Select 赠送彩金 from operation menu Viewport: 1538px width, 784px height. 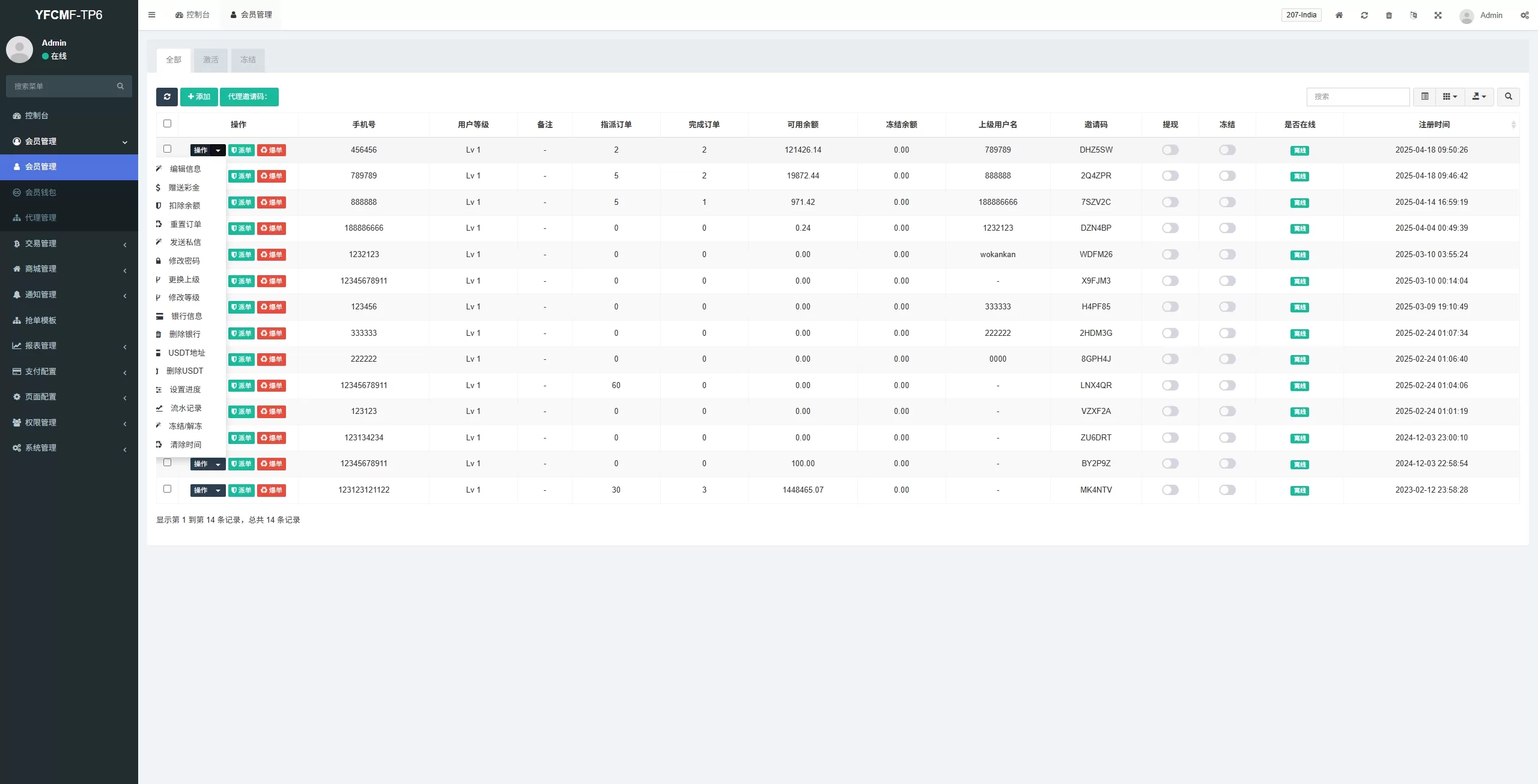tap(184, 187)
